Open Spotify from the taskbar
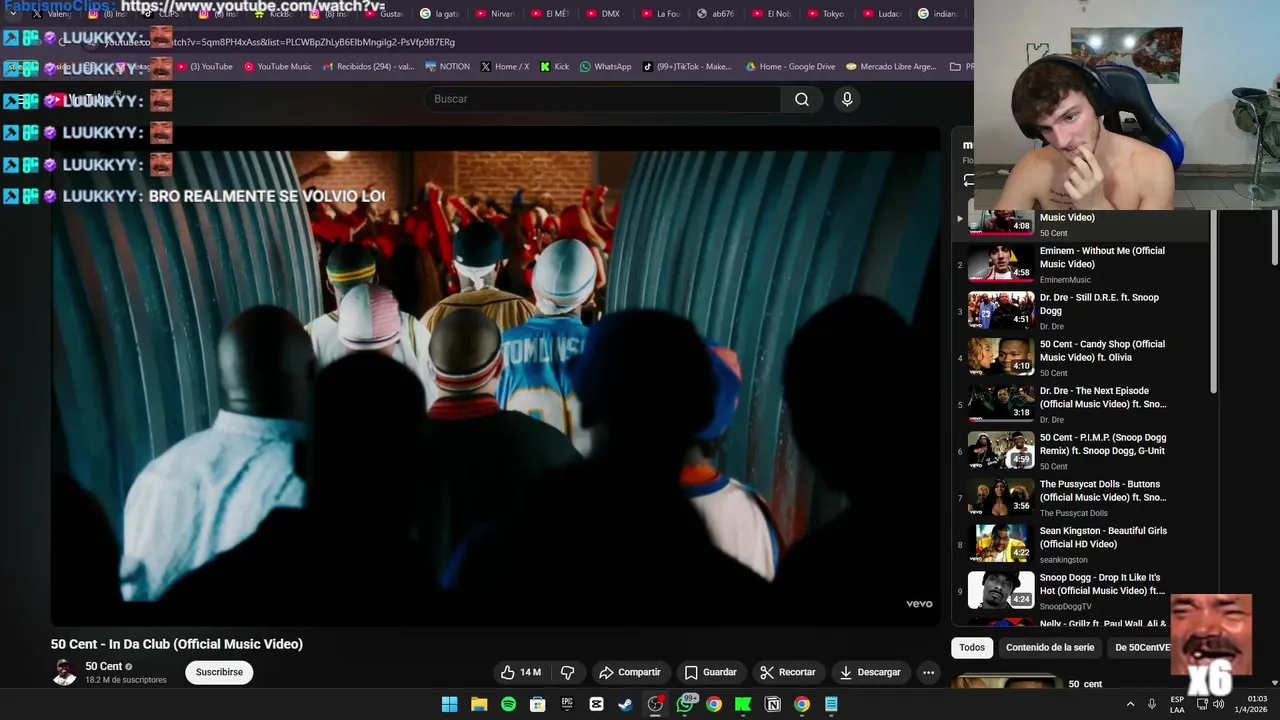The image size is (1280, 720). [508, 704]
